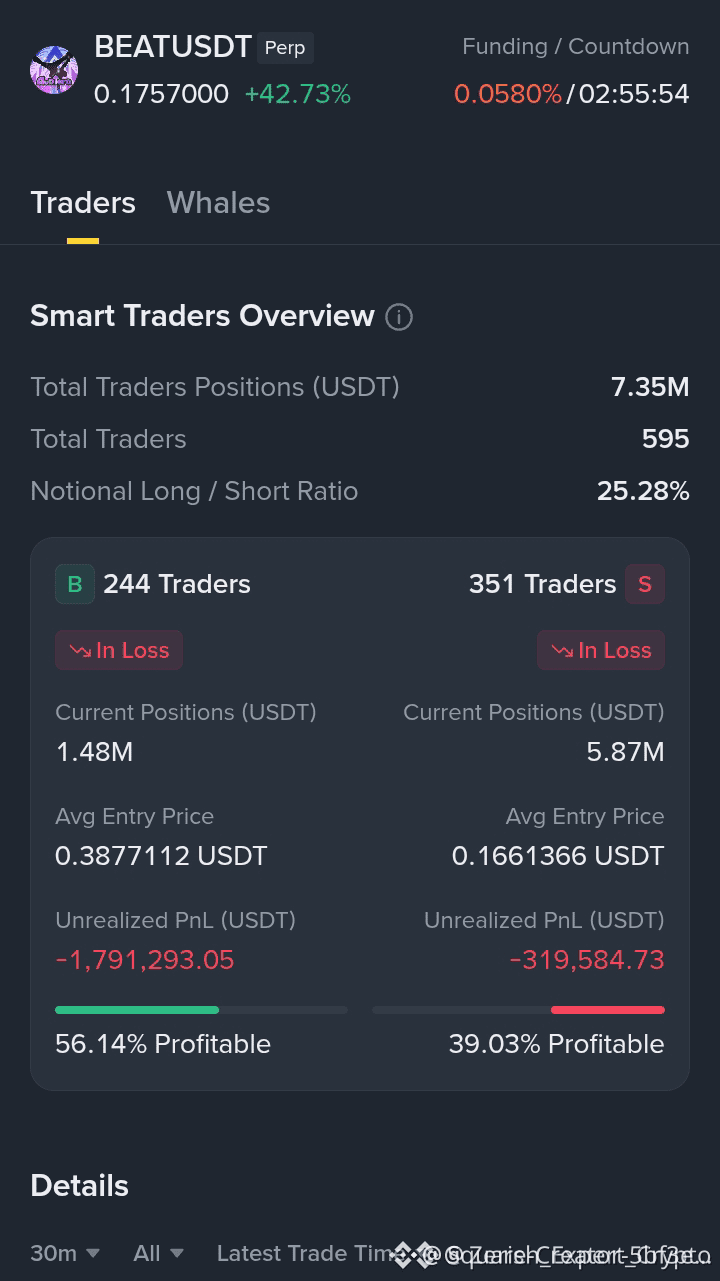Click the In Loss tag under 351 Traders
The height and width of the screenshot is (1281, 720).
pyautogui.click(x=601, y=650)
